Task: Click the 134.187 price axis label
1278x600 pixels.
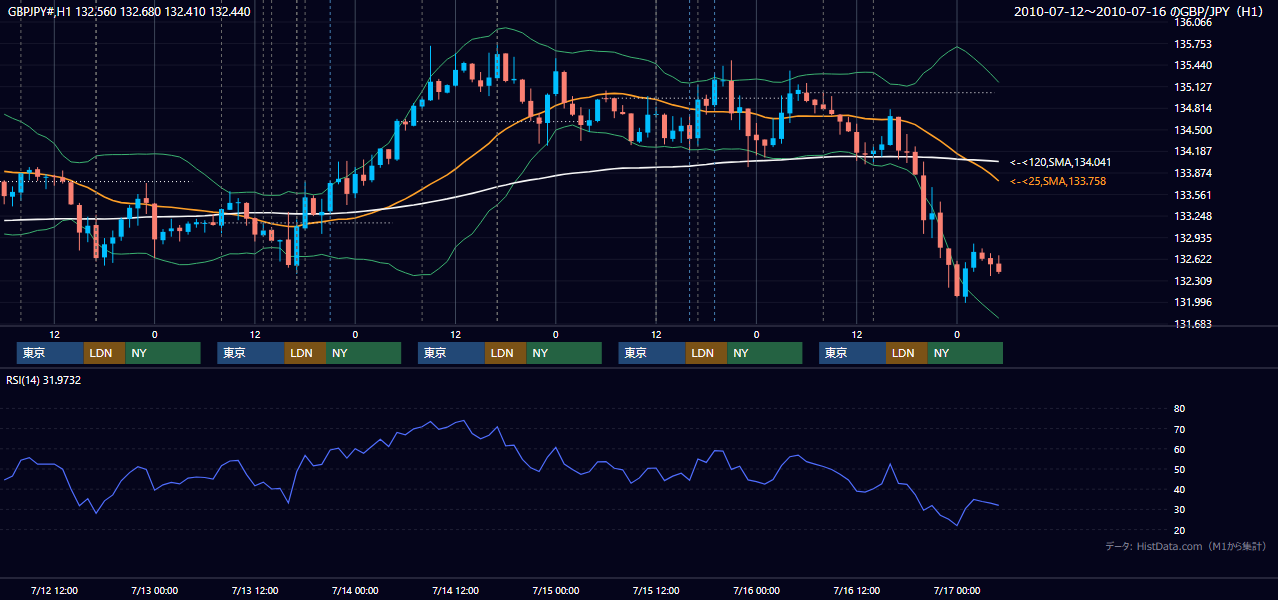Action: (x=1192, y=151)
